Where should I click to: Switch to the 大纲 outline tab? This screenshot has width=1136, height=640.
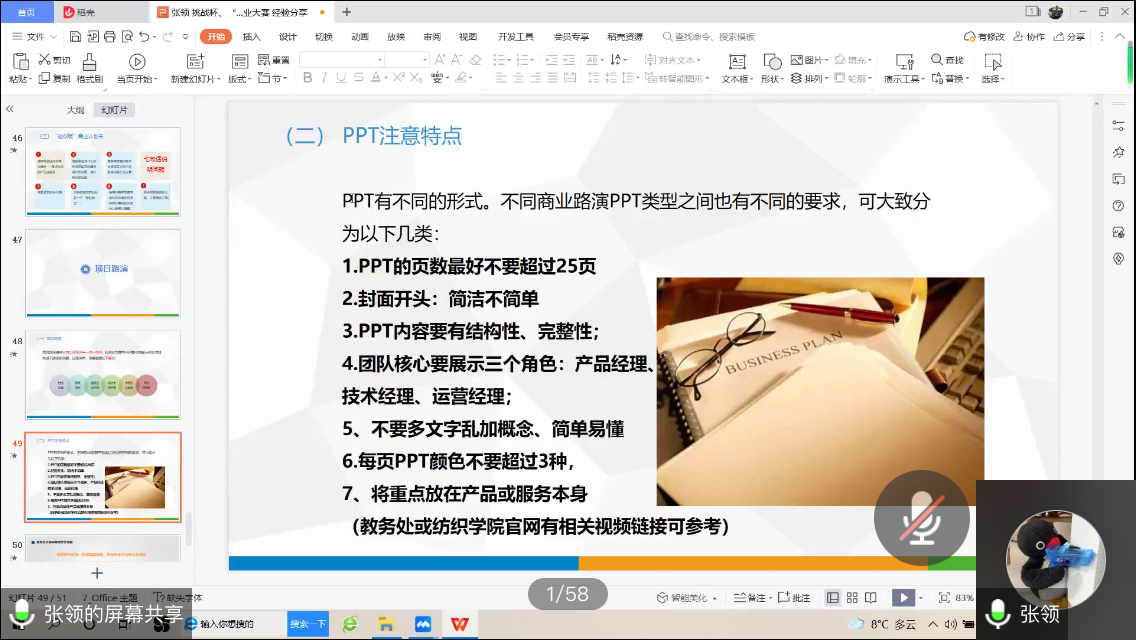(x=76, y=110)
